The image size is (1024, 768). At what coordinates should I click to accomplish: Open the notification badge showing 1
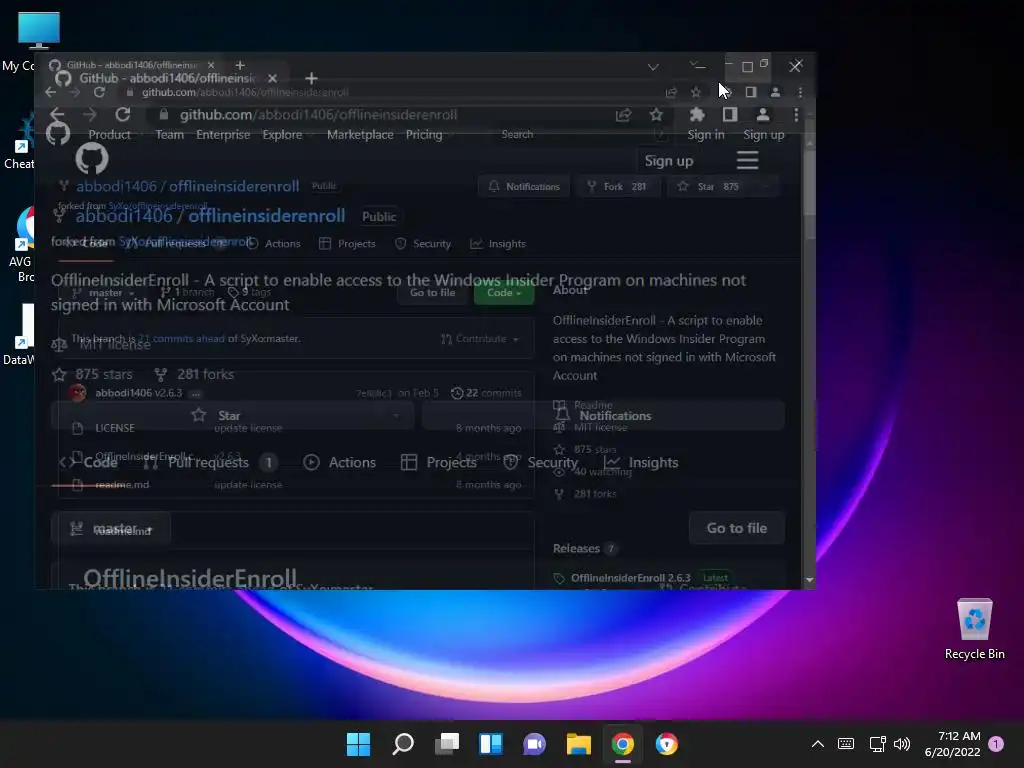[996, 744]
